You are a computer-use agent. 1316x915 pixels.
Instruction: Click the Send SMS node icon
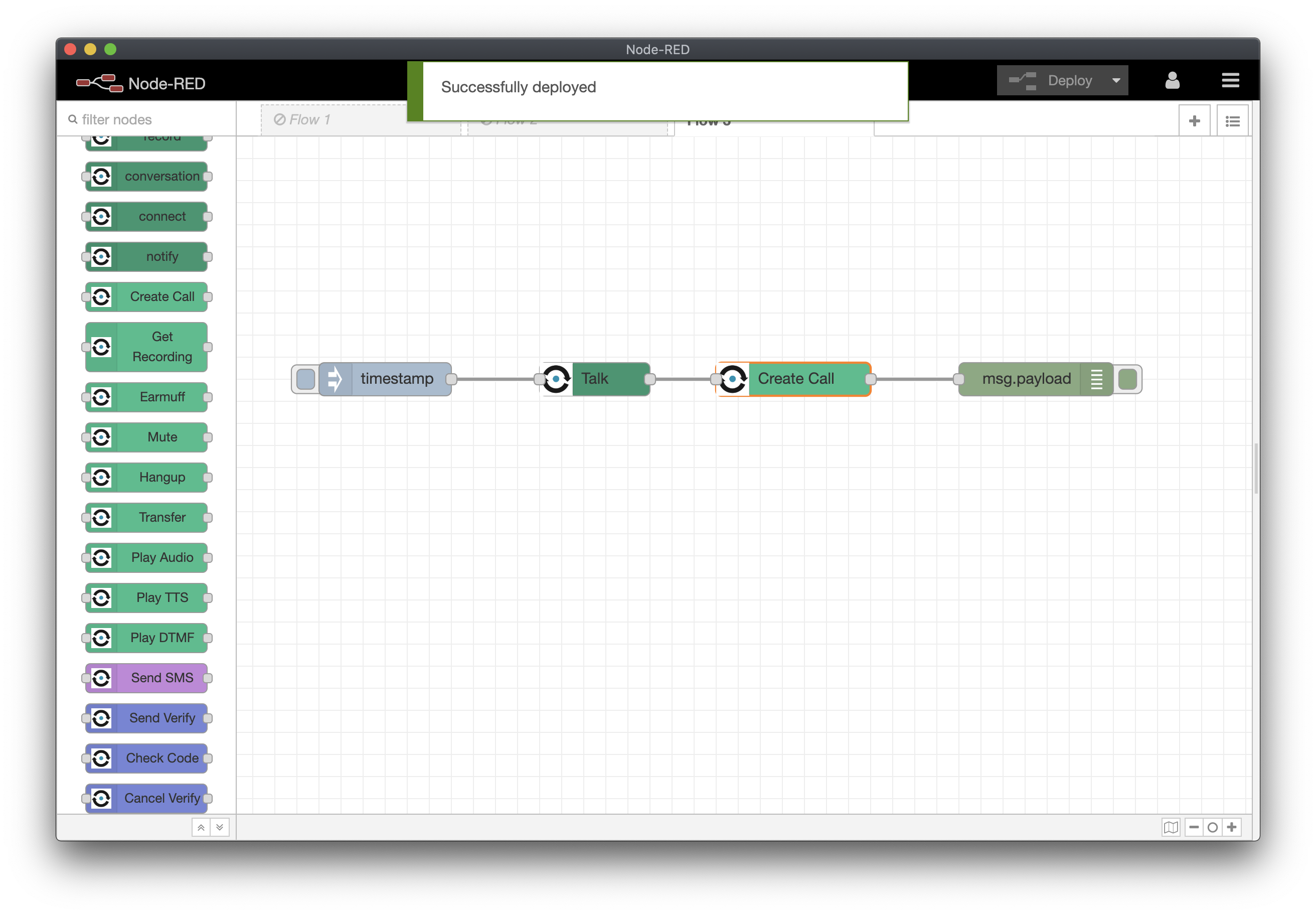coord(101,678)
